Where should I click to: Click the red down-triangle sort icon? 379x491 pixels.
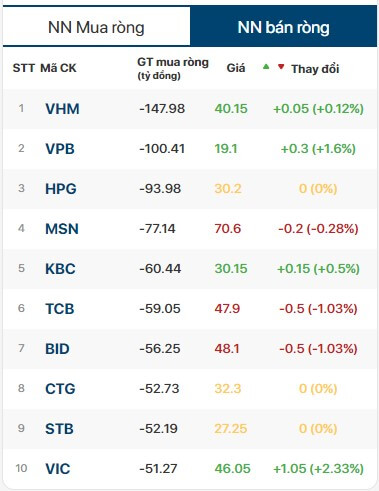coord(281,67)
